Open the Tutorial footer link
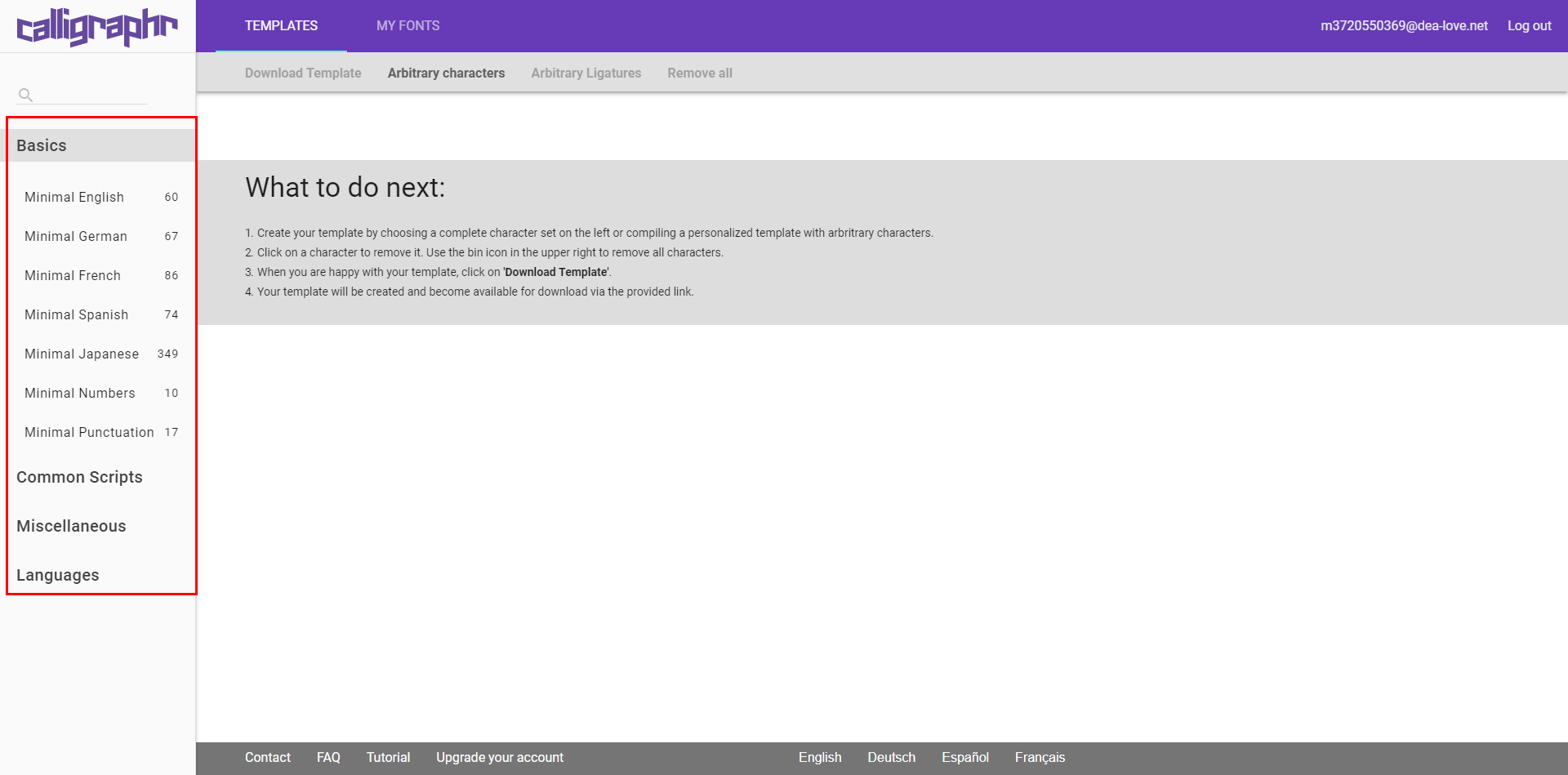The height and width of the screenshot is (775, 1568). 388,758
